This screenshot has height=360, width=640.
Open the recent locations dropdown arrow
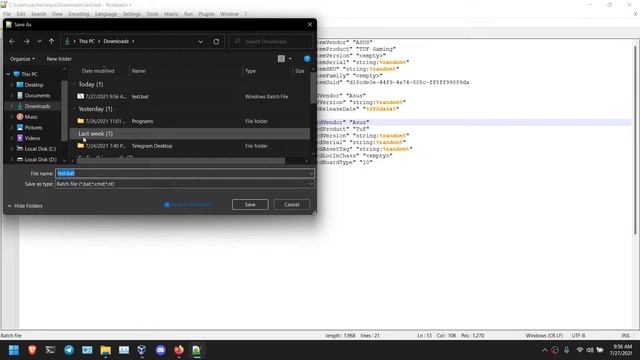pyautogui.click(x=39, y=42)
